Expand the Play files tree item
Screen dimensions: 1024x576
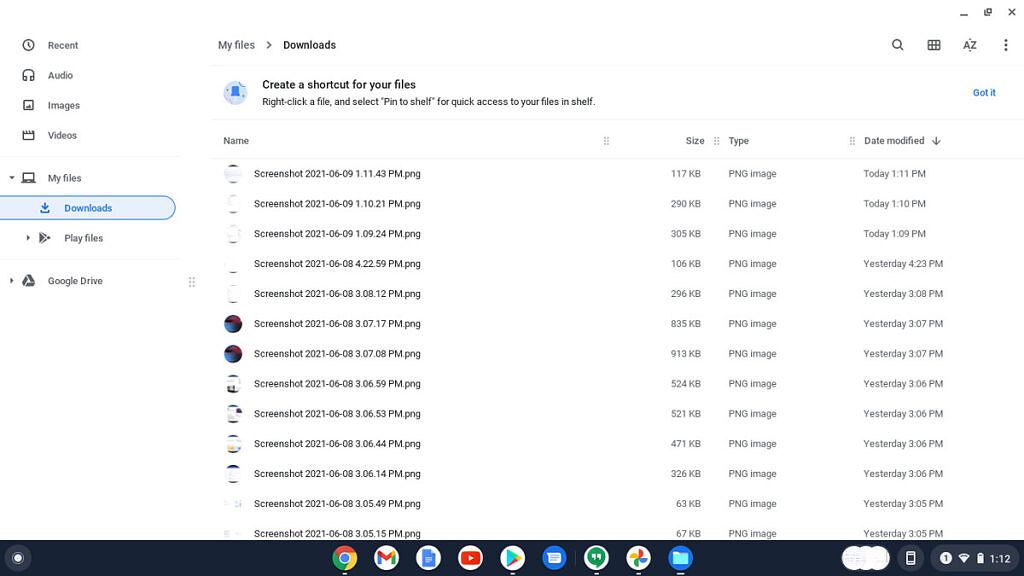[x=27, y=238]
